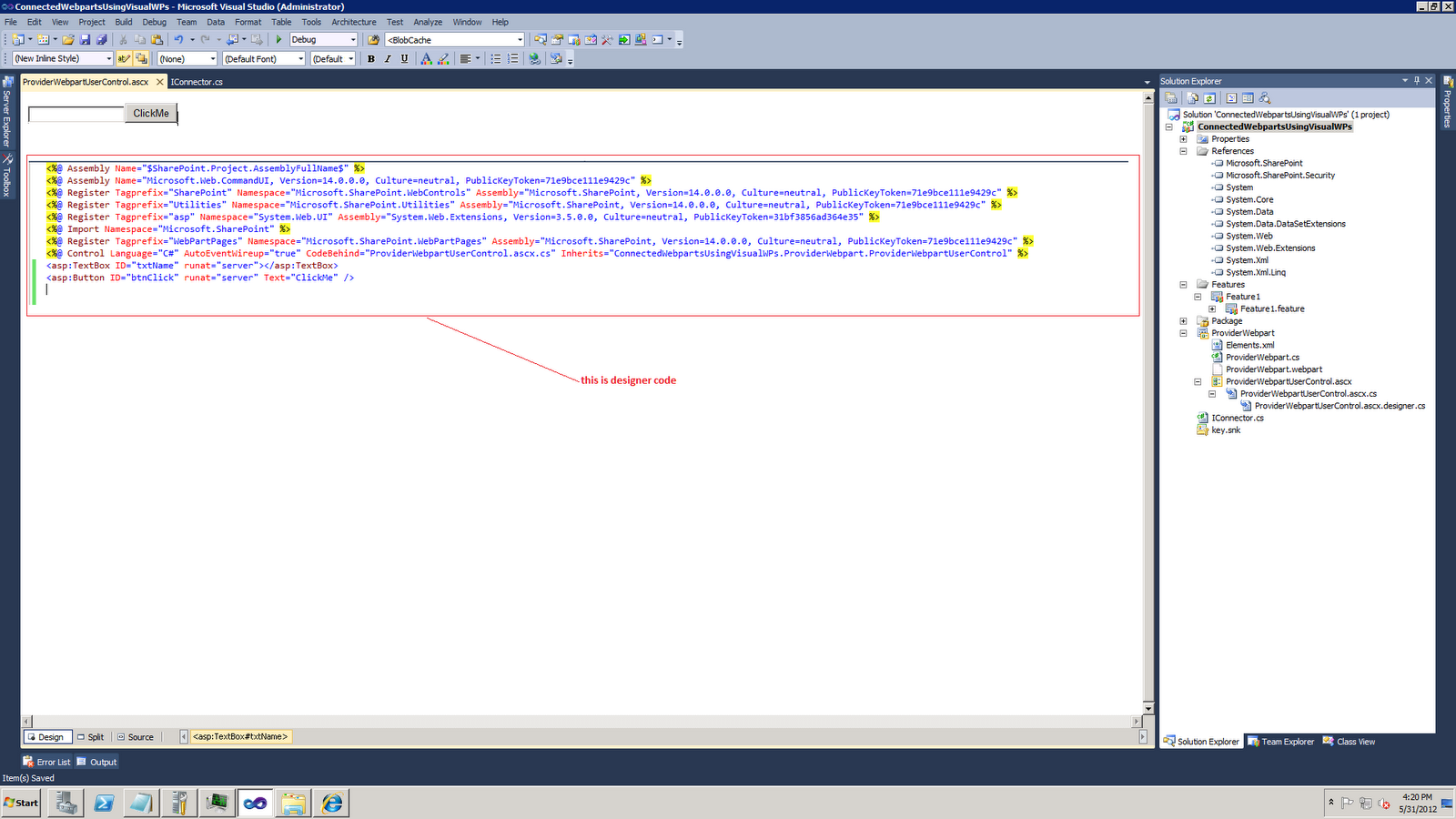Toggle Underline formatting
Viewport: 1456px width, 819px height.
(405, 59)
